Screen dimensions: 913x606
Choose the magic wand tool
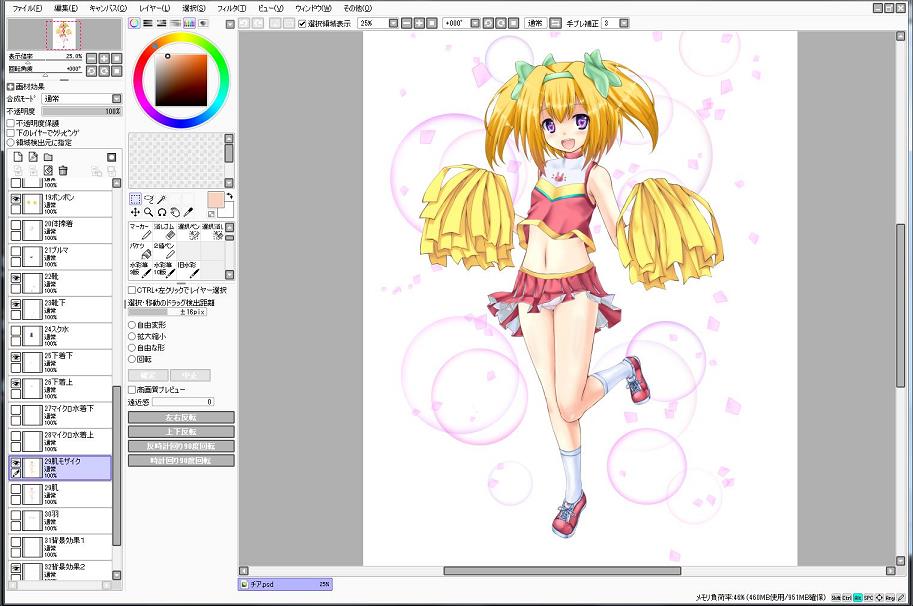pyautogui.click(x=161, y=199)
